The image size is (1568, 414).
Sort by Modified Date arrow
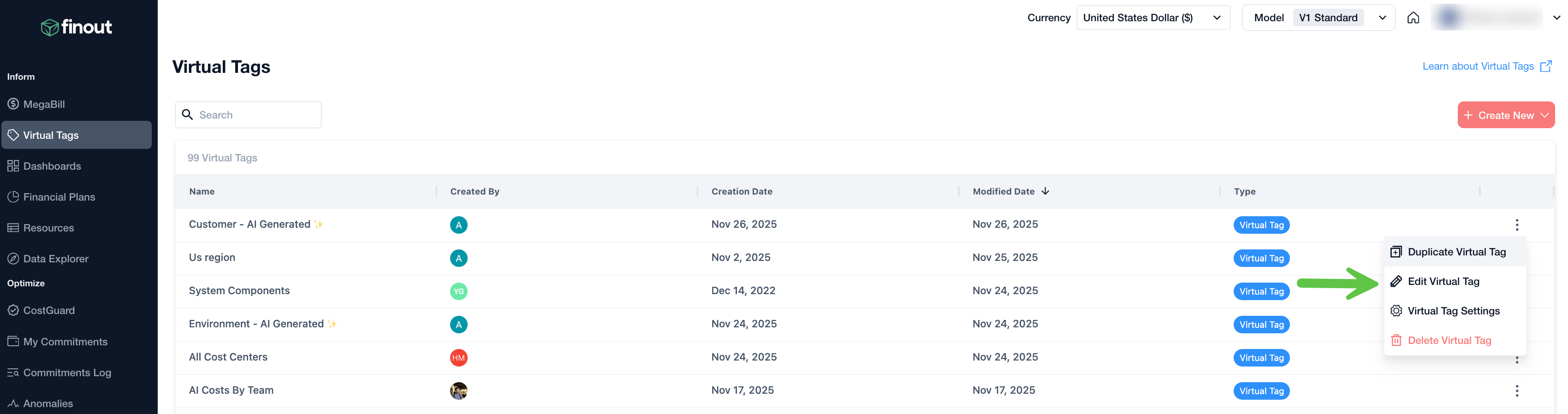[1045, 191]
